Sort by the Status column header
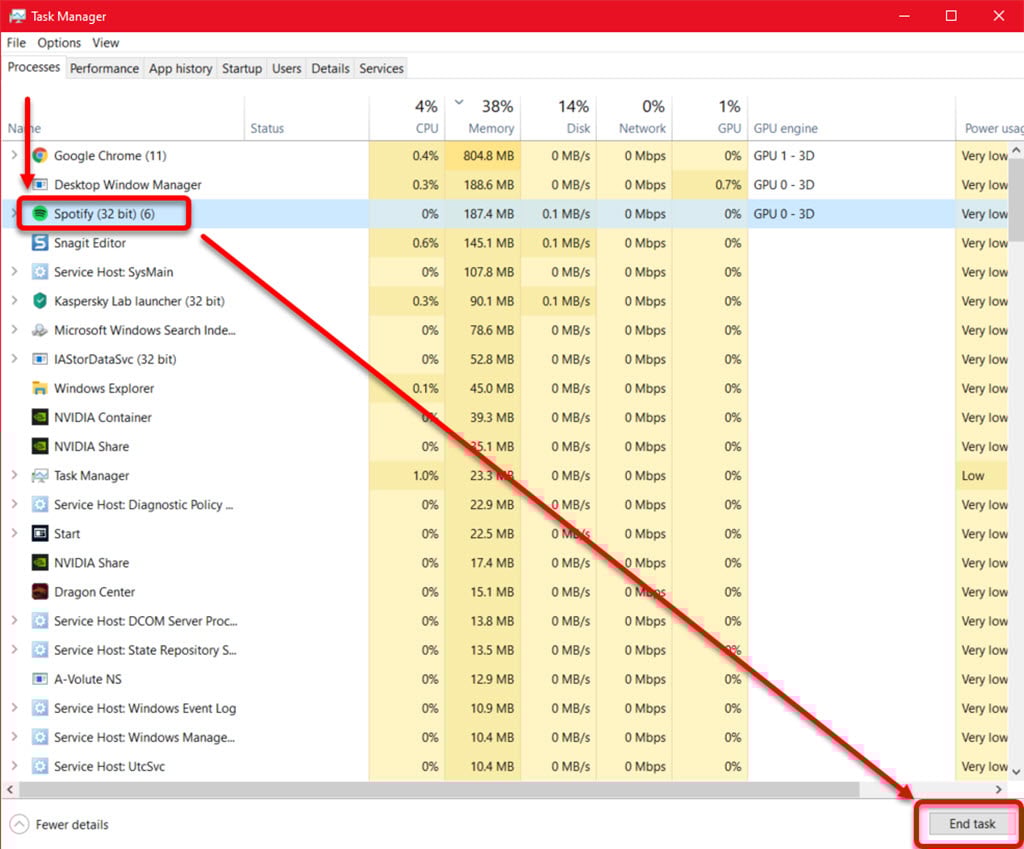Image resolution: width=1024 pixels, height=849 pixels. click(x=306, y=118)
